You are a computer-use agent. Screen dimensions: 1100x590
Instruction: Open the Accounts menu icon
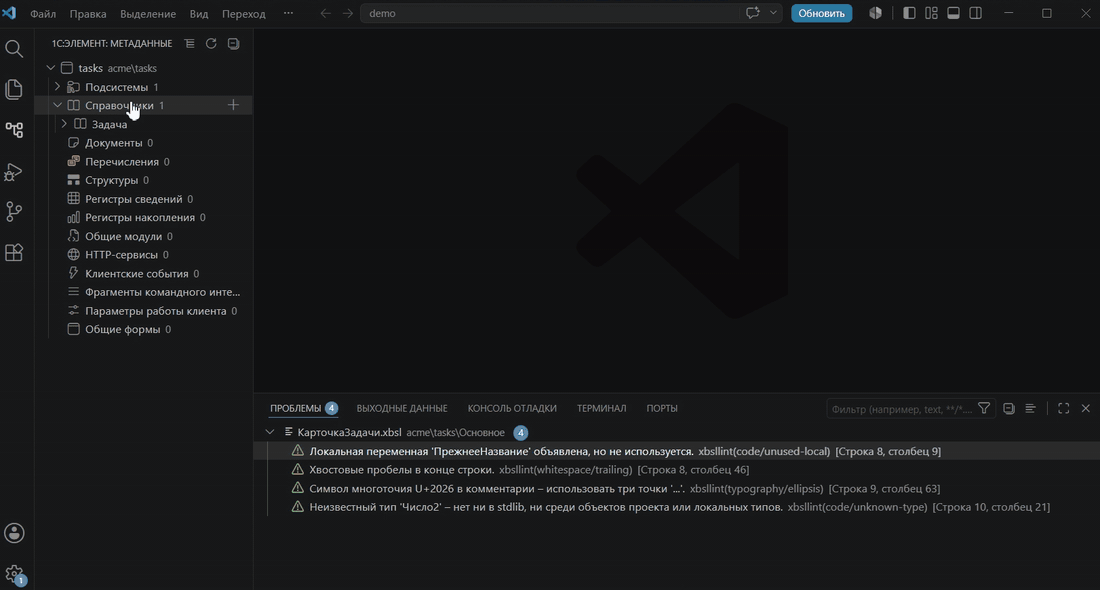14,533
